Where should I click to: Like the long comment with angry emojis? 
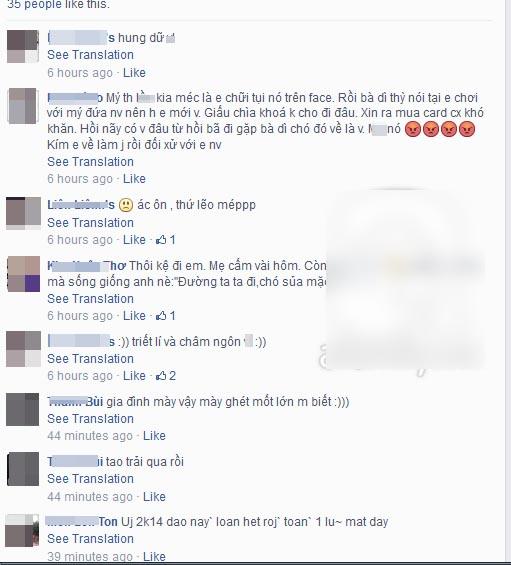134,179
